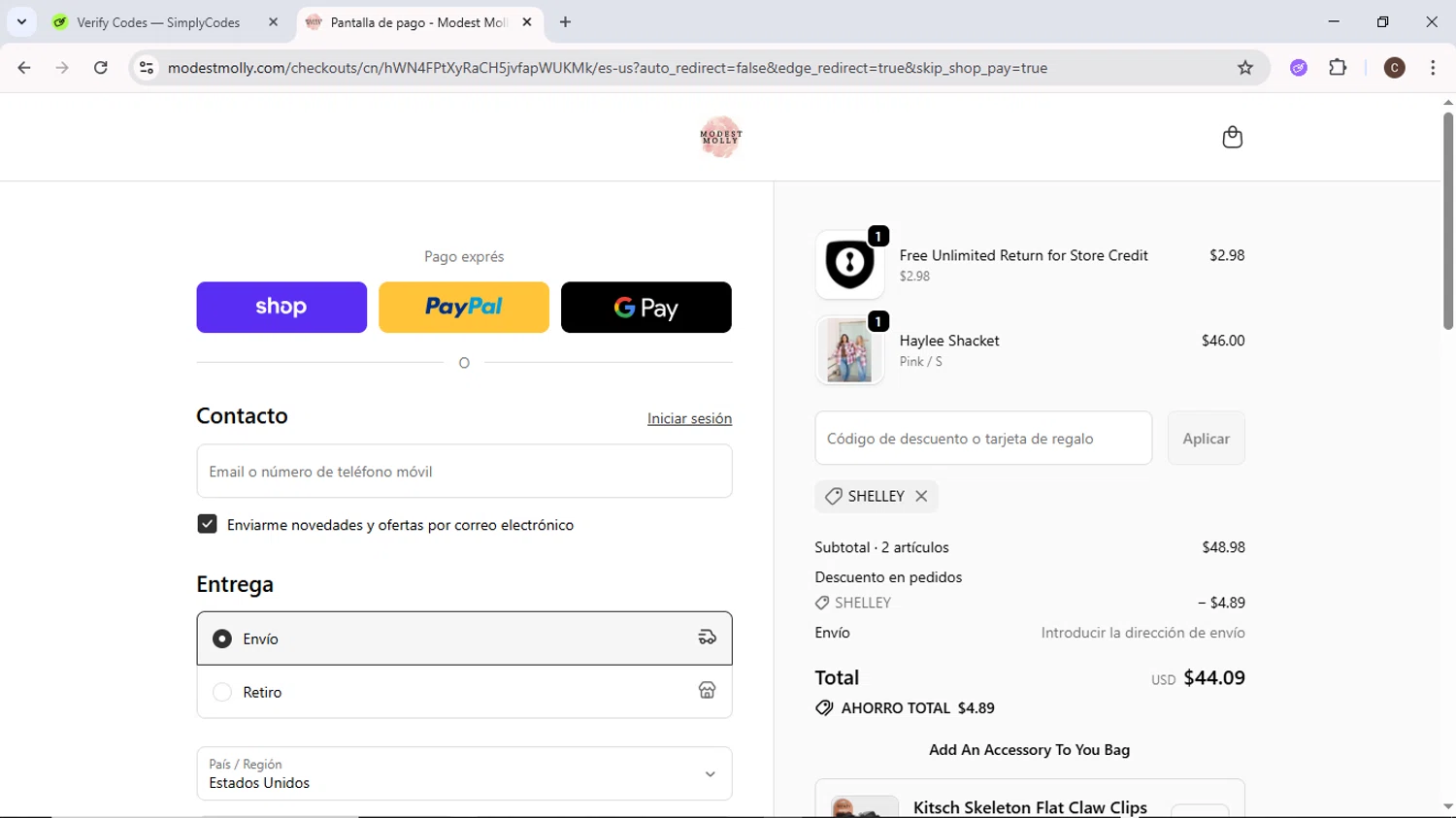Close the Pantalla de pago tab
The image size is (1456, 818).
click(527, 21)
